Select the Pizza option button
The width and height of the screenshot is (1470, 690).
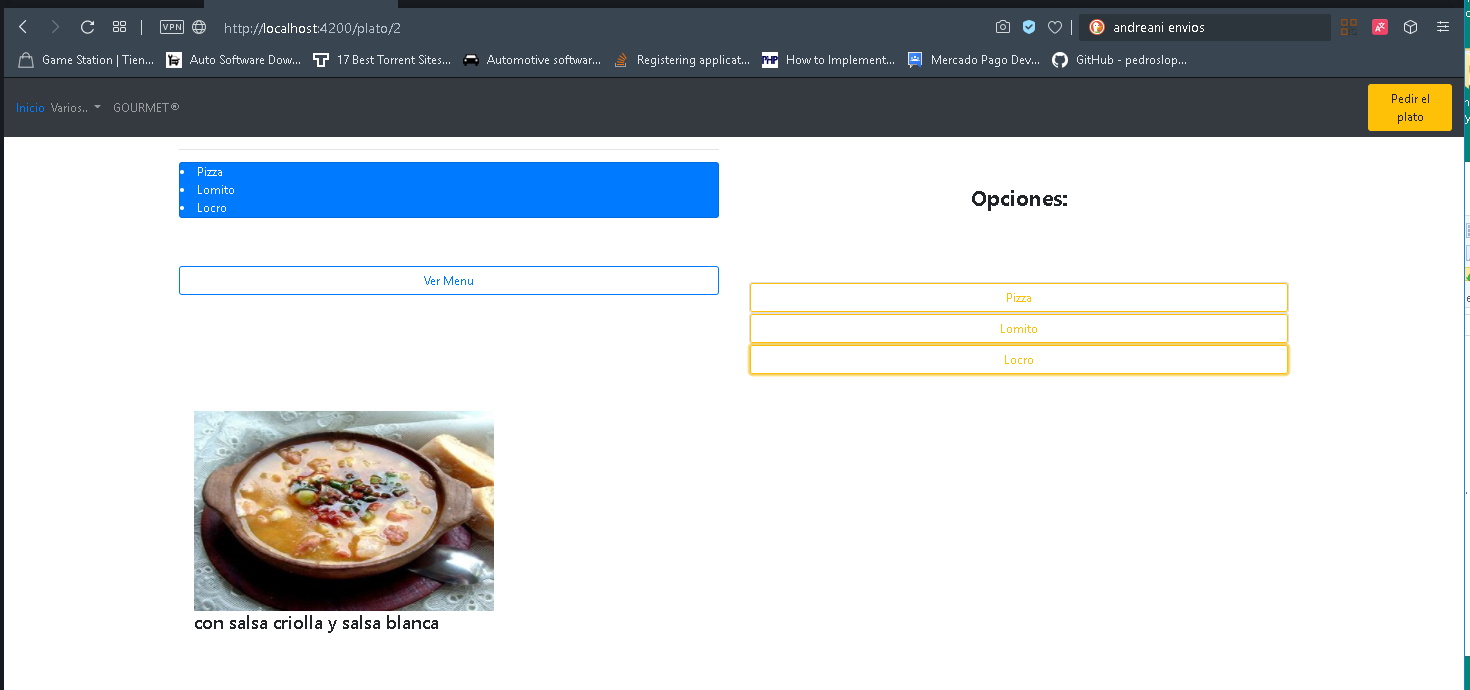pyautogui.click(x=1019, y=298)
